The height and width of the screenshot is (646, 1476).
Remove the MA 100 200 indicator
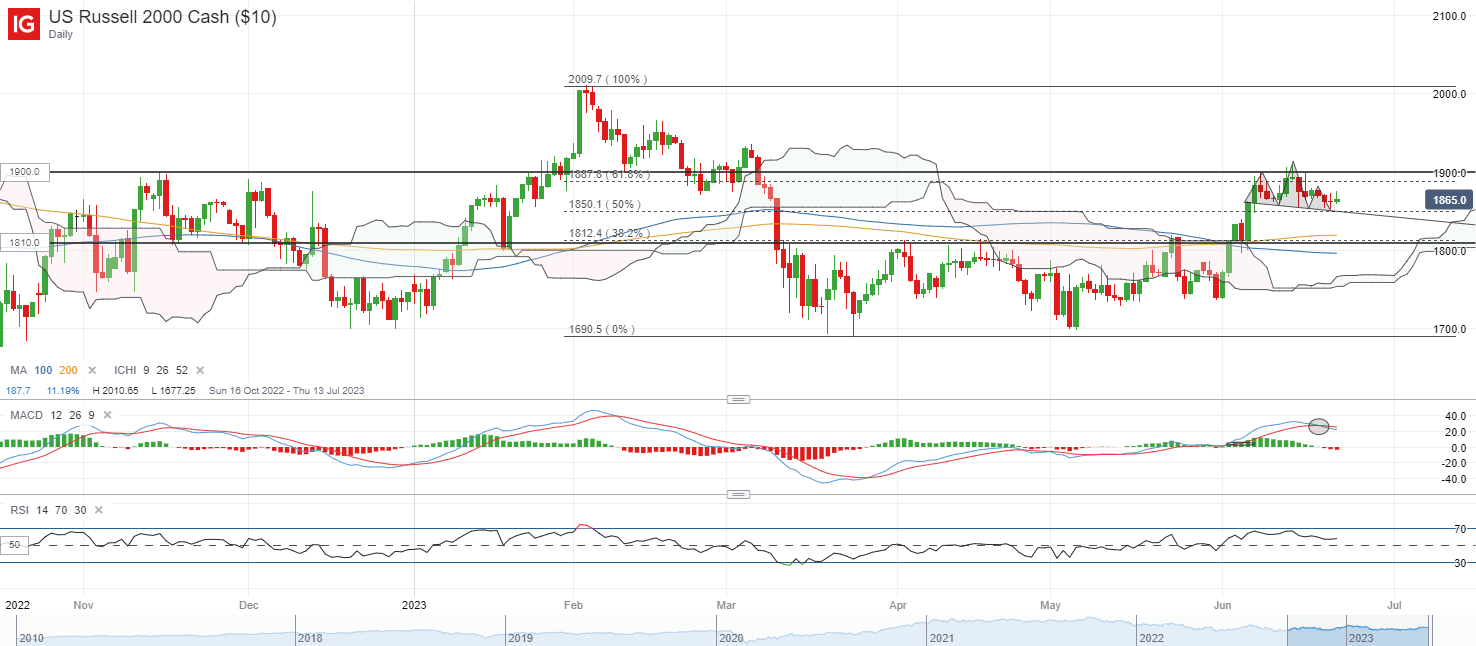click(92, 370)
